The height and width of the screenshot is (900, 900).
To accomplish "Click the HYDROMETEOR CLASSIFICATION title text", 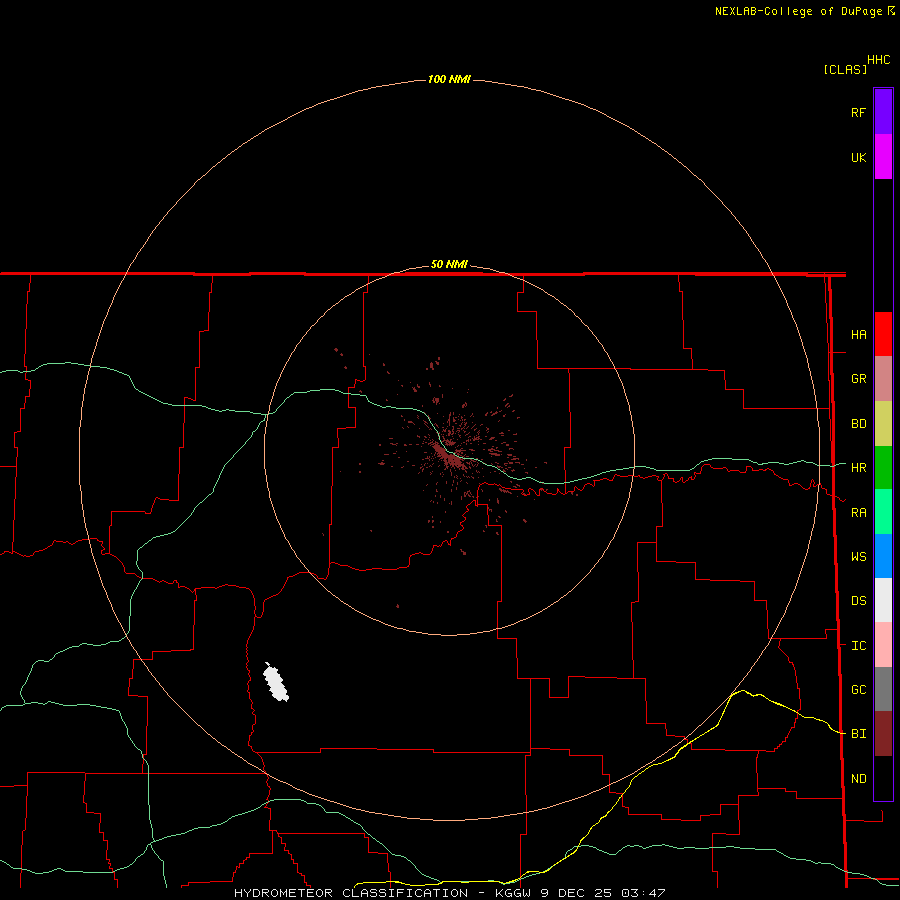I will [x=351, y=893].
